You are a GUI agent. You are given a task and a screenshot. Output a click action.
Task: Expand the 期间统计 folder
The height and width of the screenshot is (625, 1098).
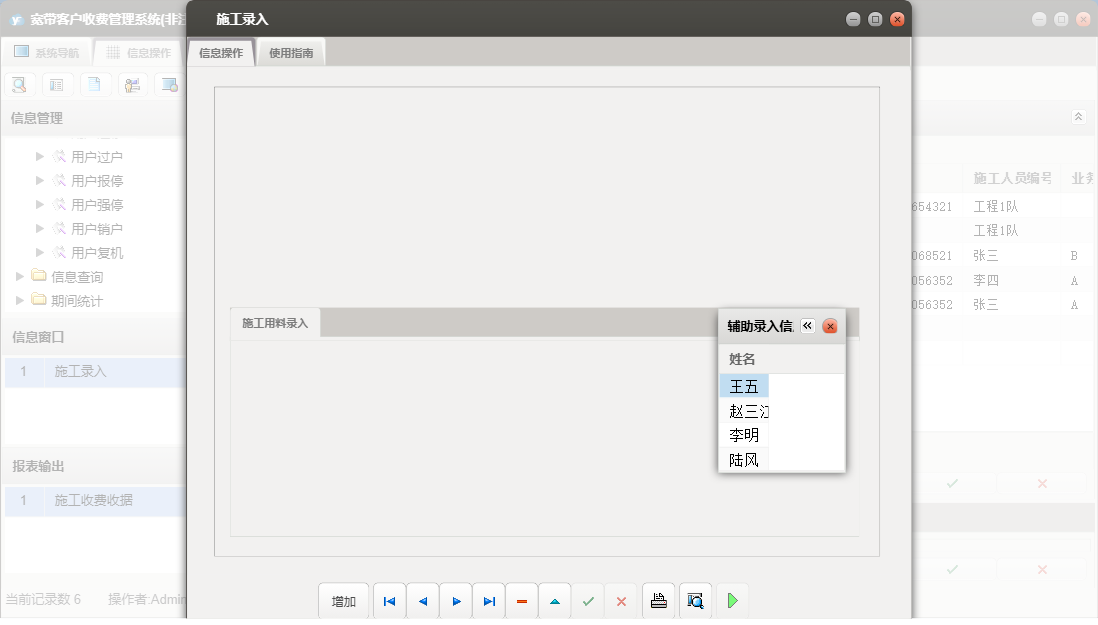[x=22, y=301]
